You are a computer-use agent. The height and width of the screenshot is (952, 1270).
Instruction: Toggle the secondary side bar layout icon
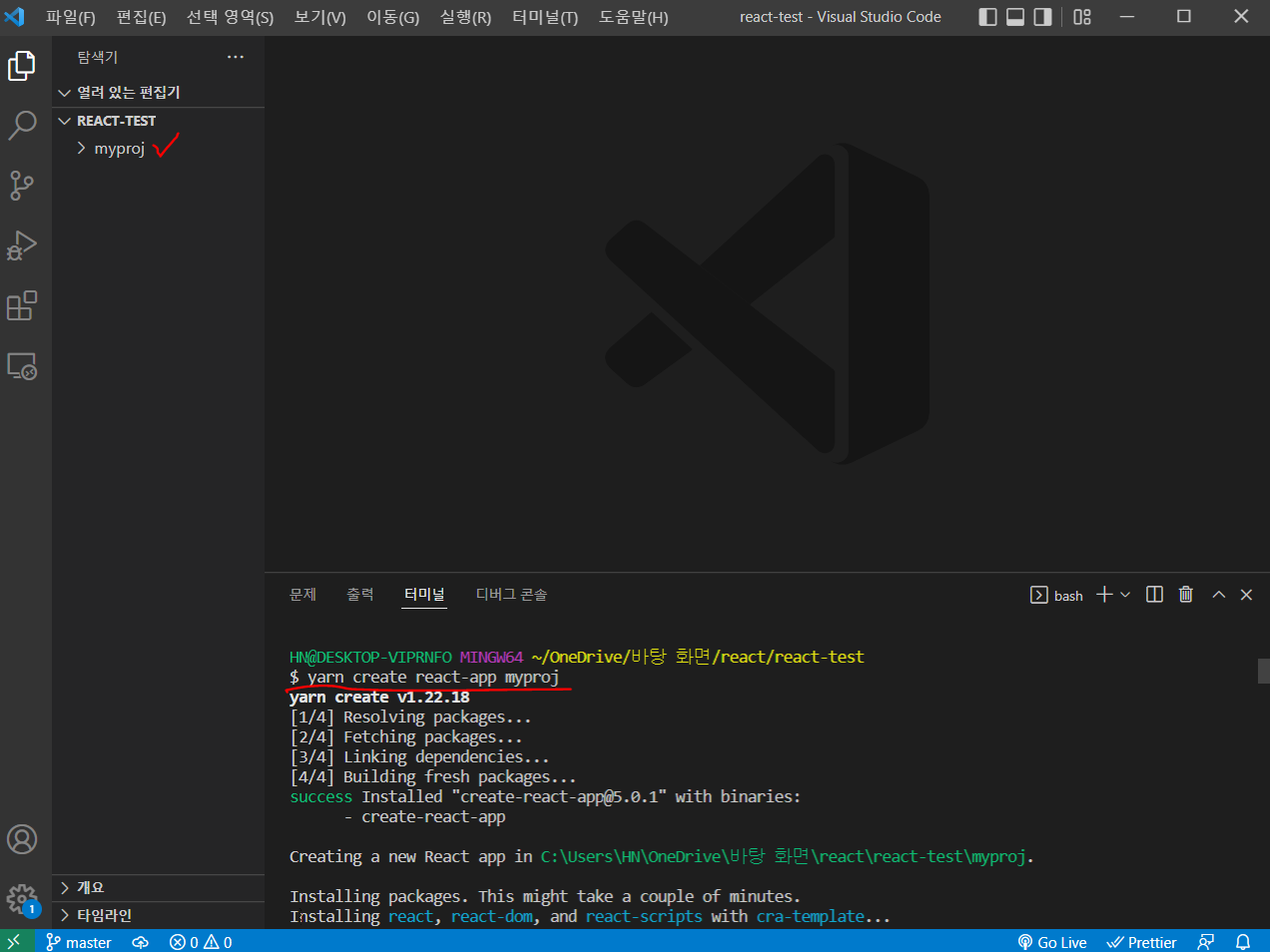(x=1042, y=17)
